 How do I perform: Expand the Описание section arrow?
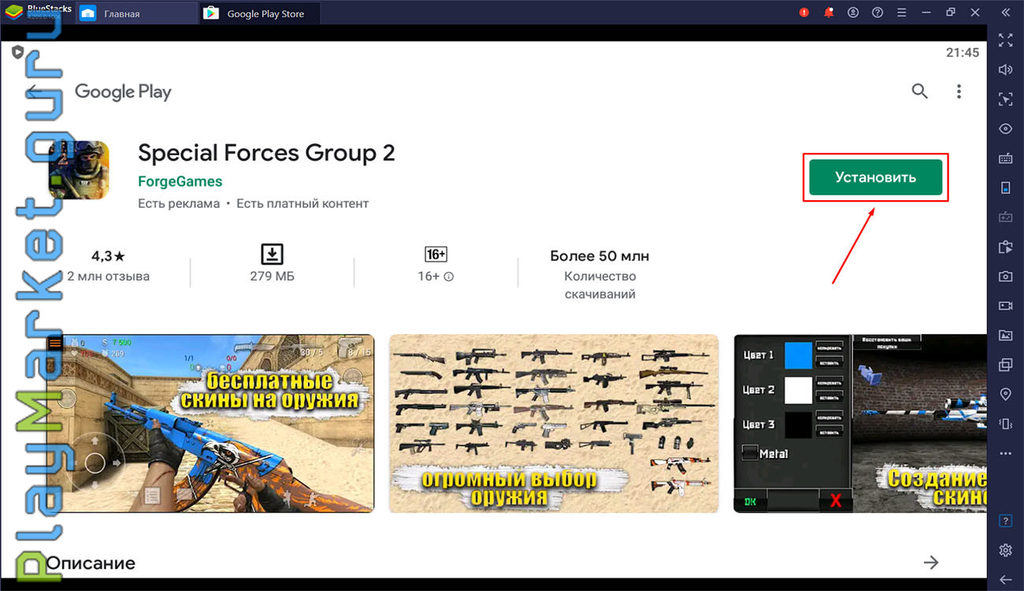(x=931, y=562)
